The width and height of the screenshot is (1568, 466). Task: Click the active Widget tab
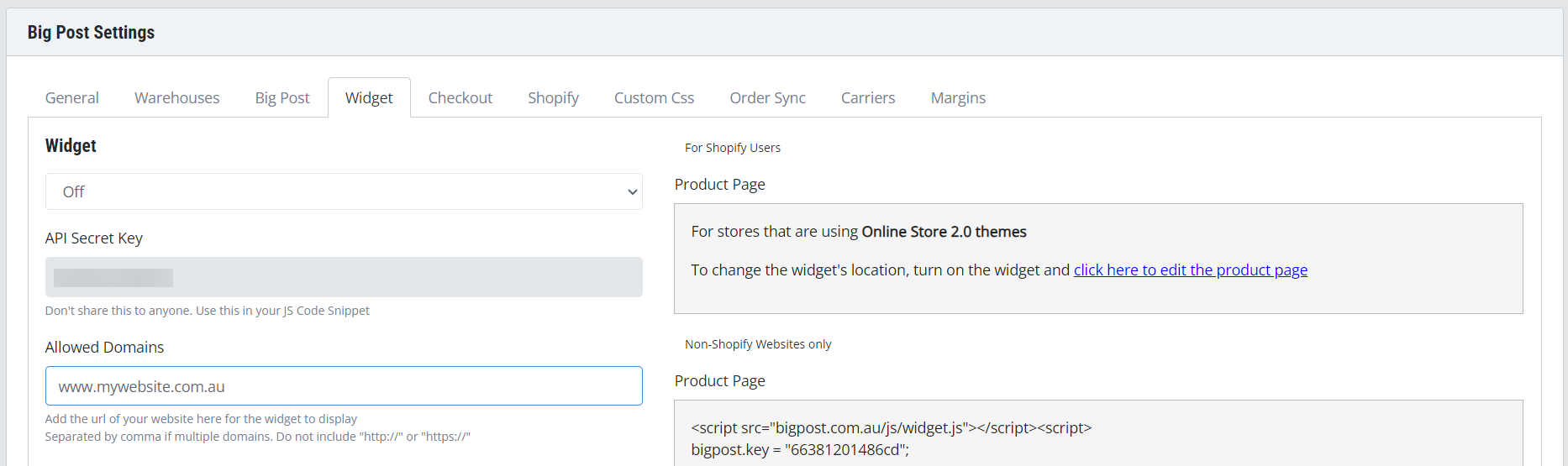[x=369, y=98]
